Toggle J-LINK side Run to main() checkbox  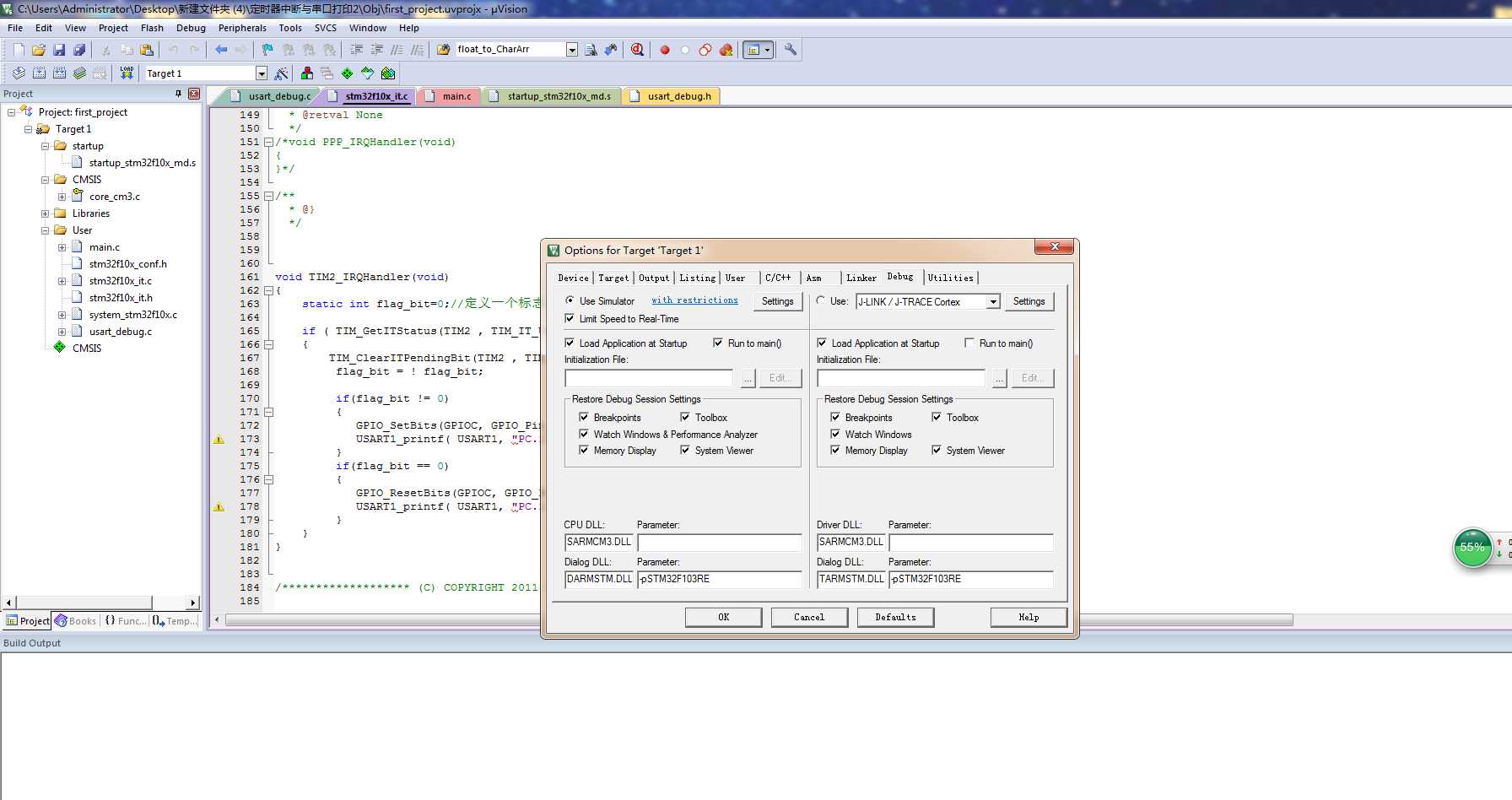[969, 343]
